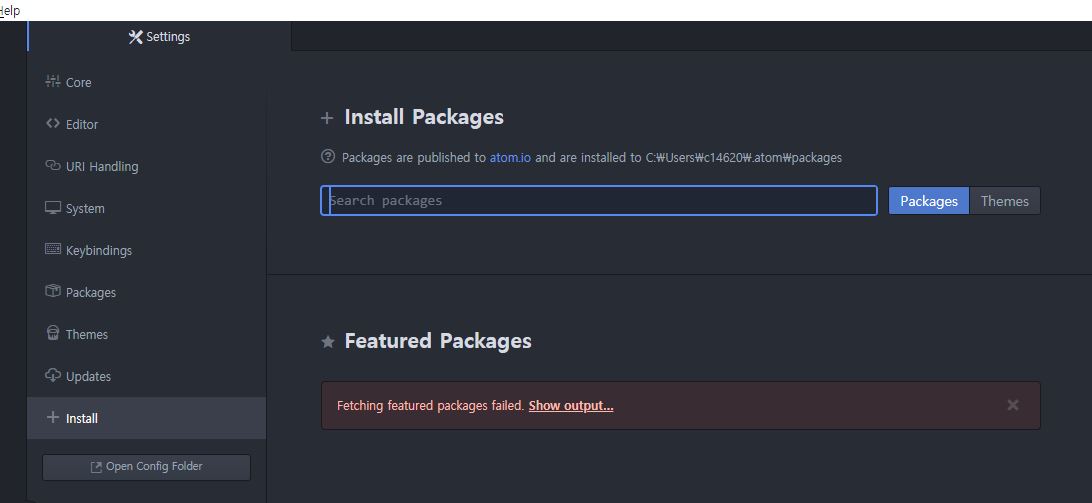1092x503 pixels.
Task: Click the question mark help icon
Action: pyautogui.click(x=328, y=157)
